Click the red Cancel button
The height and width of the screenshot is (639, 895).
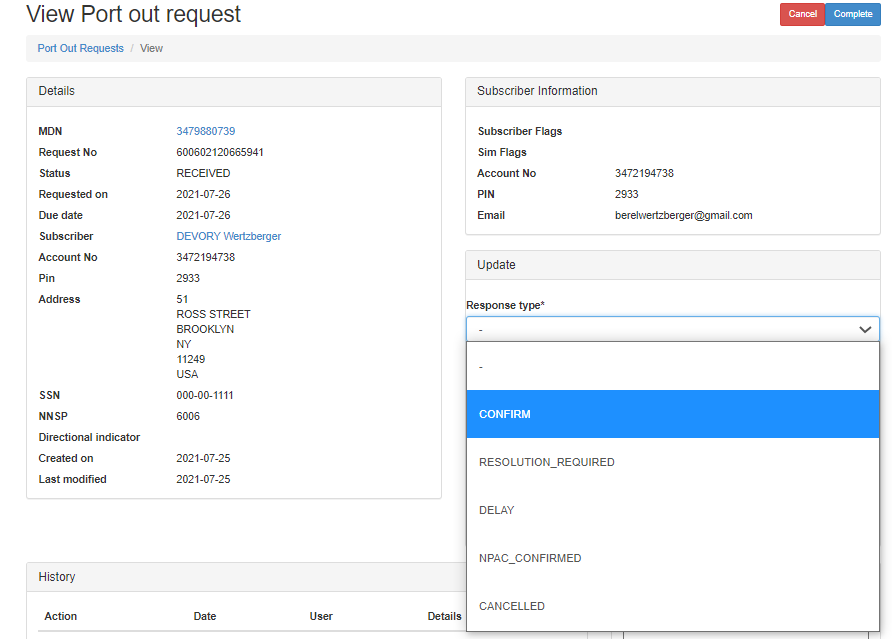click(x=802, y=14)
